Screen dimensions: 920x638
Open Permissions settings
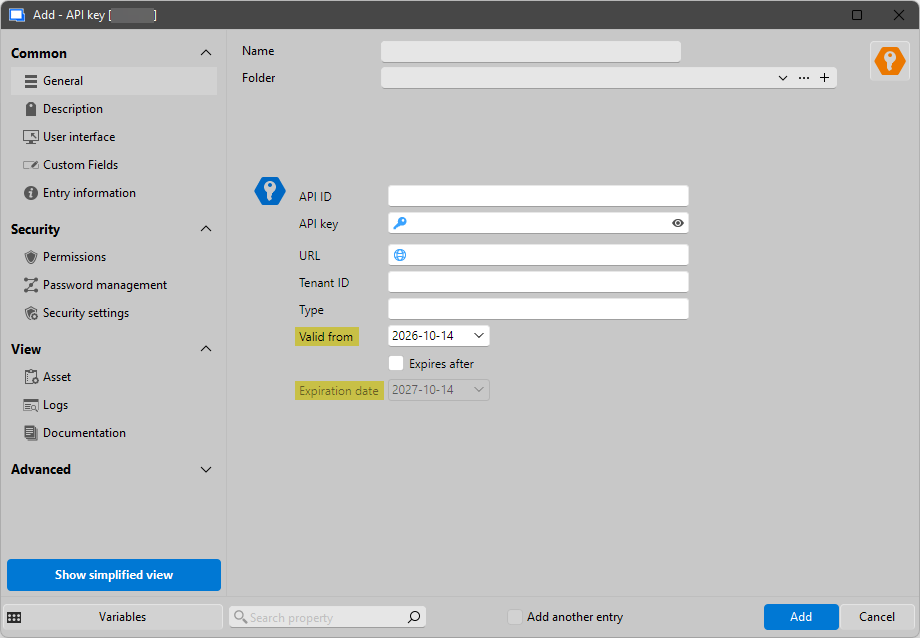pos(114,257)
